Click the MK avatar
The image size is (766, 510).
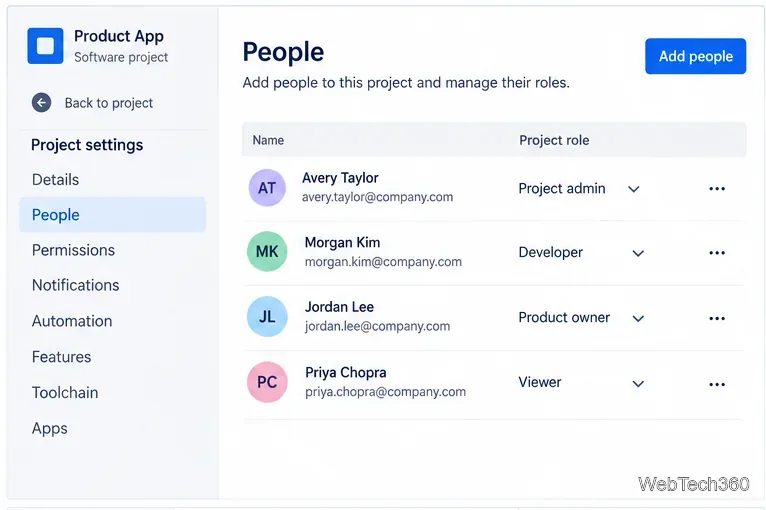pyautogui.click(x=267, y=252)
